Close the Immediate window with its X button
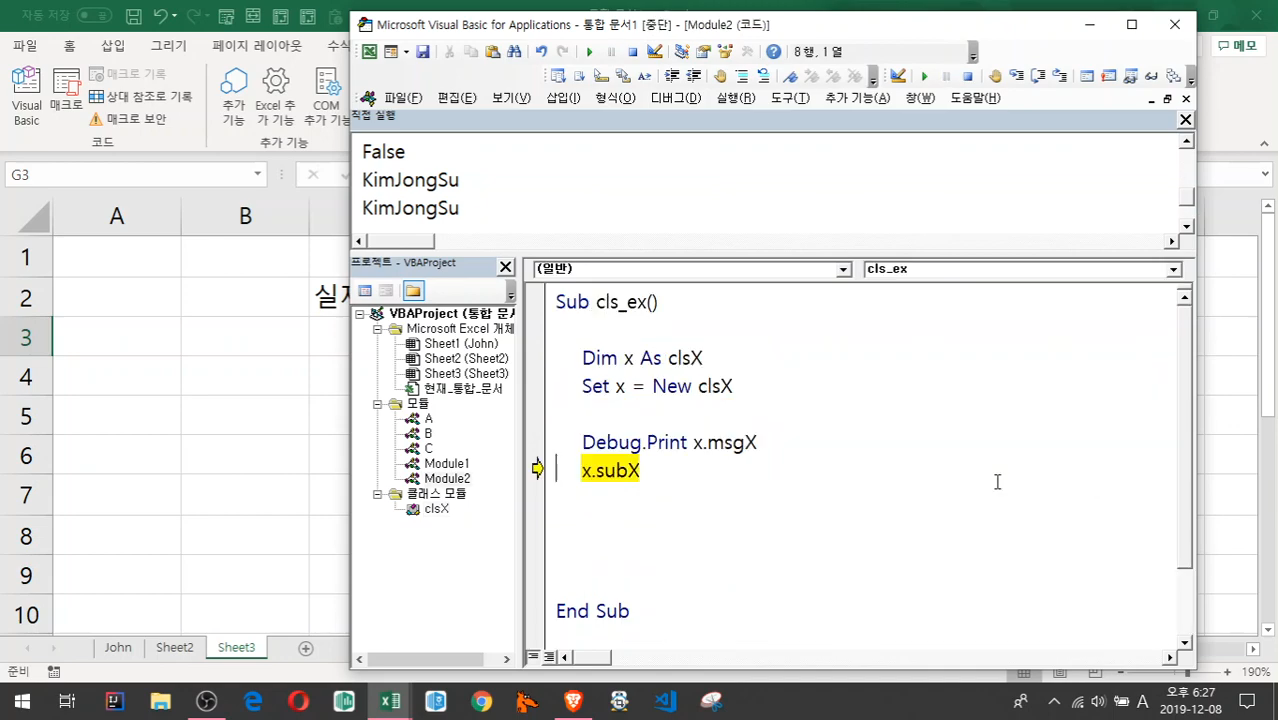This screenshot has width=1278, height=720. [1185, 119]
